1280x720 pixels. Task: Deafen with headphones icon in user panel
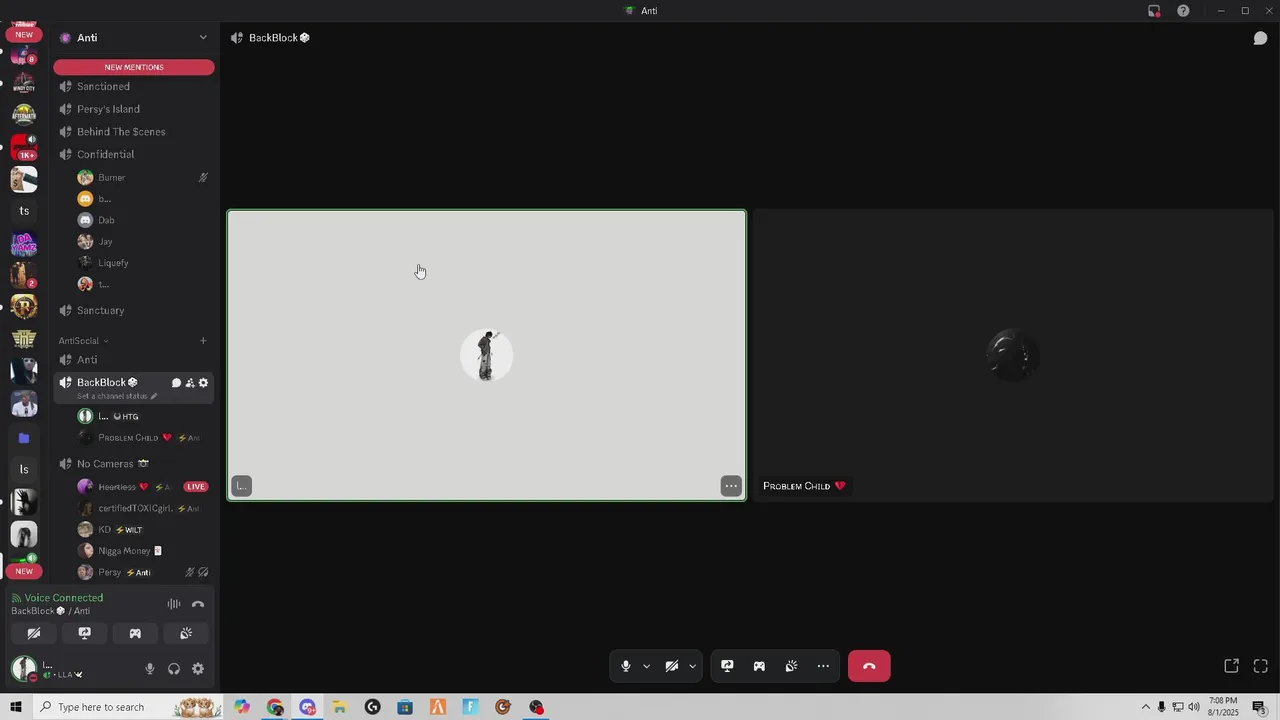[174, 669]
